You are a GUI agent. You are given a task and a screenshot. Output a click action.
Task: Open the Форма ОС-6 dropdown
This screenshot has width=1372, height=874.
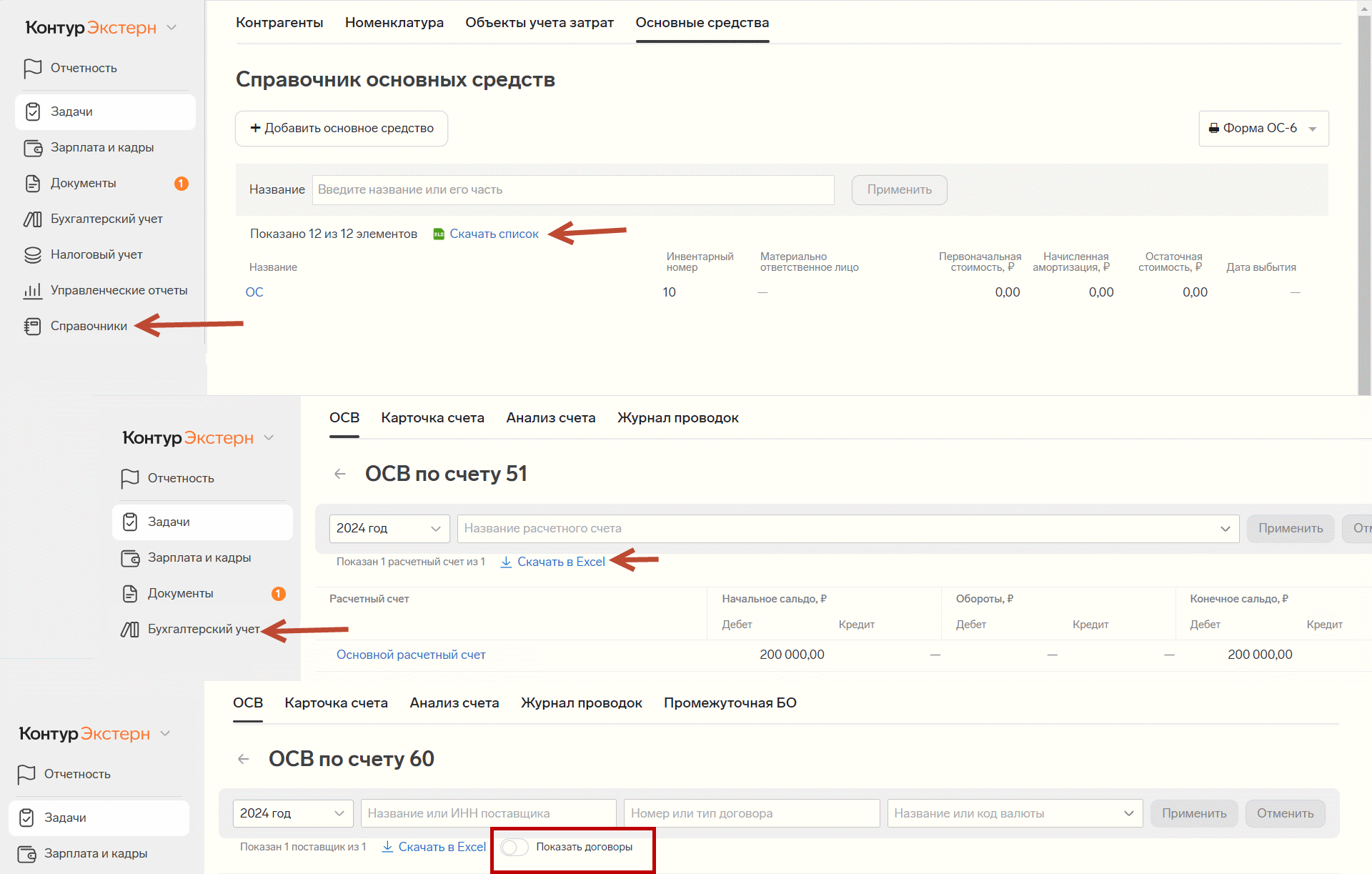click(1263, 129)
